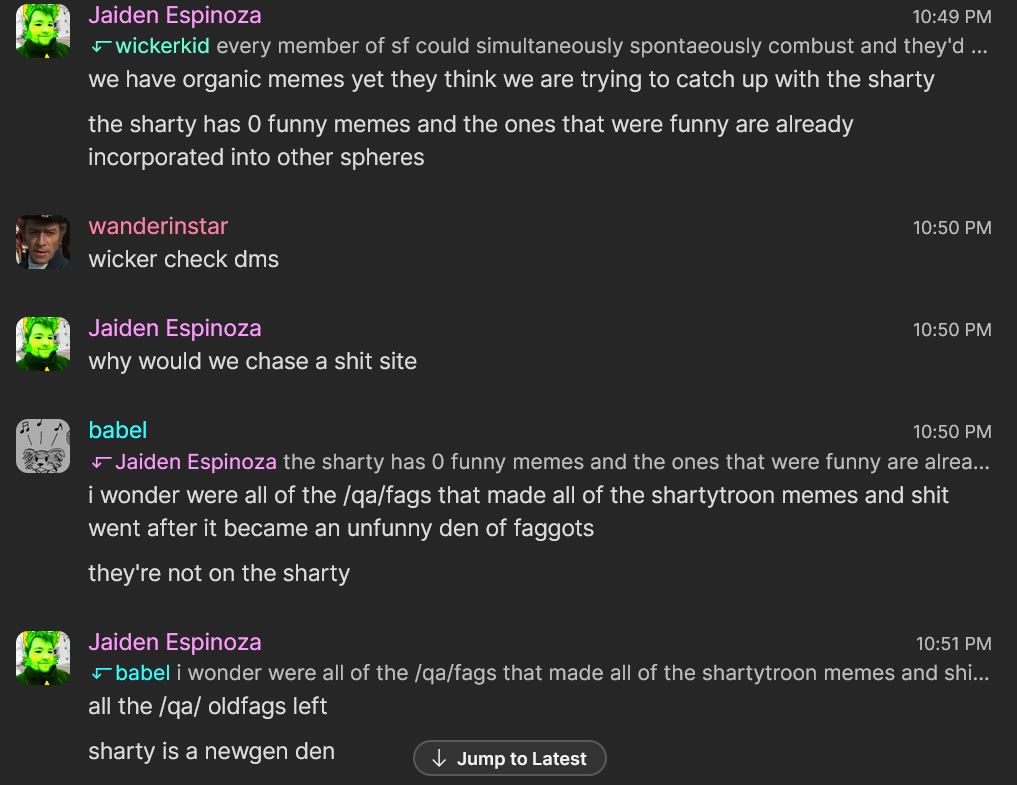
Task: Open wanderinstar's username
Action: click(157, 227)
